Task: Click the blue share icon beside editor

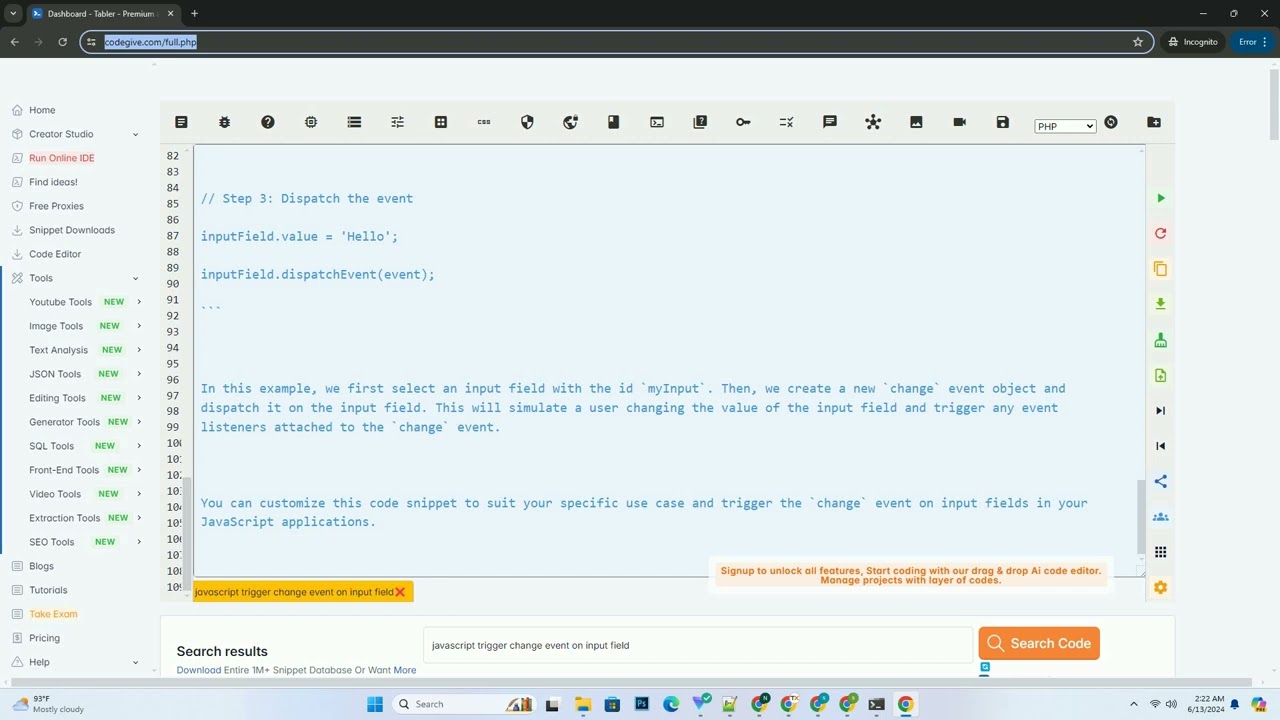Action: click(1161, 481)
